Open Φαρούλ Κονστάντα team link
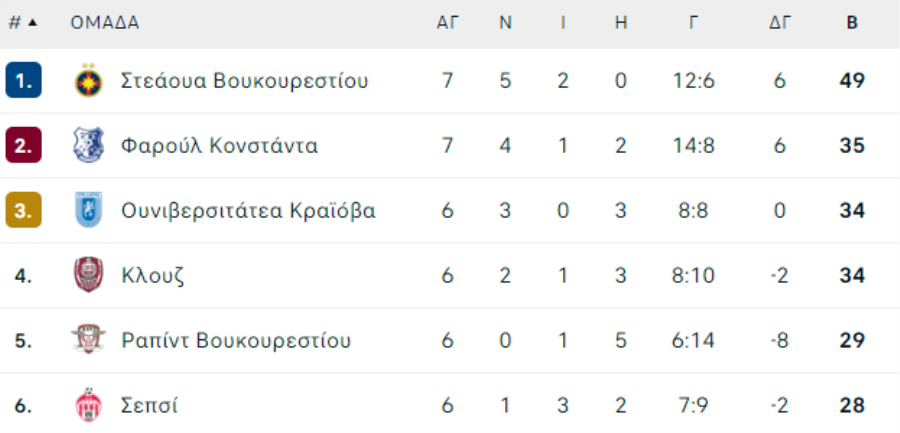The height and width of the screenshot is (433, 900). [x=219, y=146]
